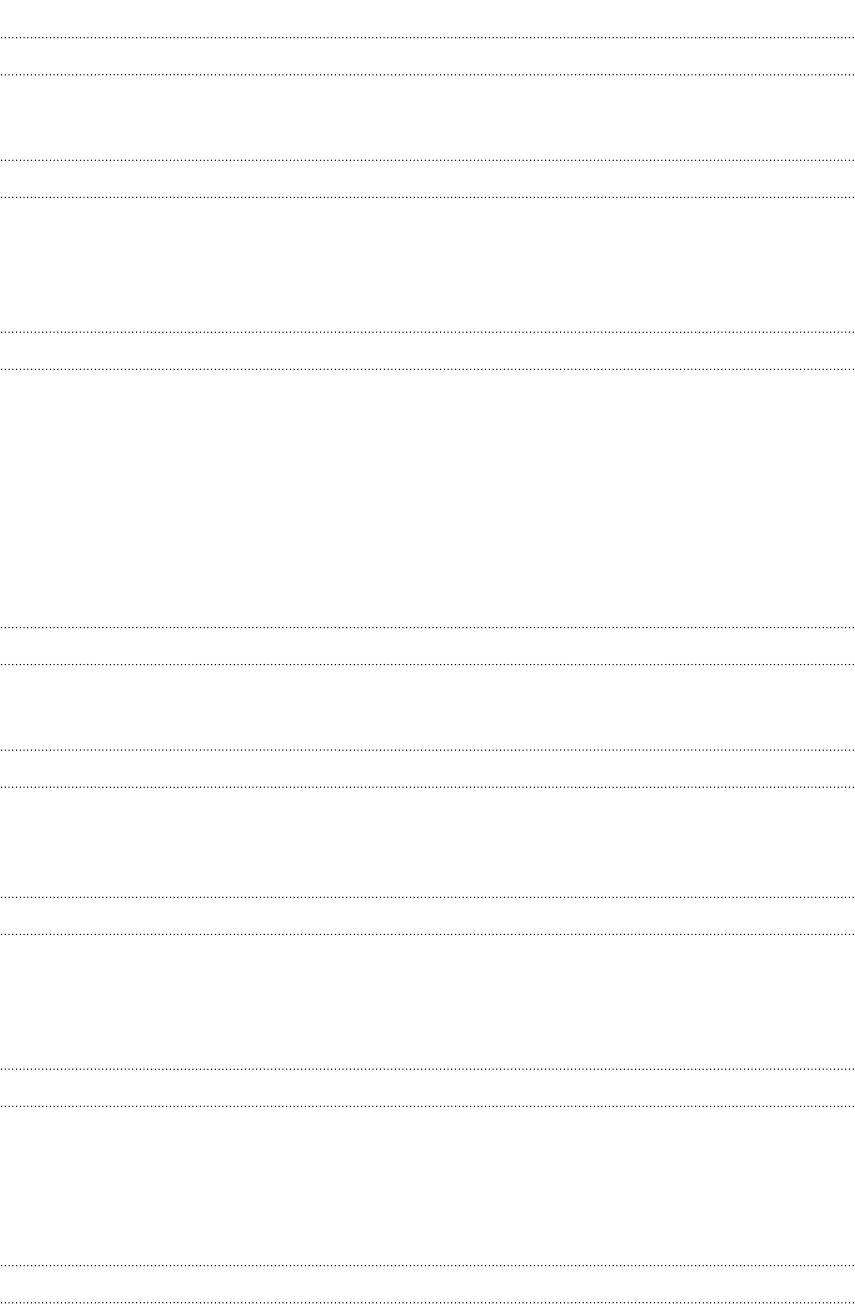Click the fourth dotted line from bottom
The height and width of the screenshot is (1304, 855).
(x=427, y=1069)
